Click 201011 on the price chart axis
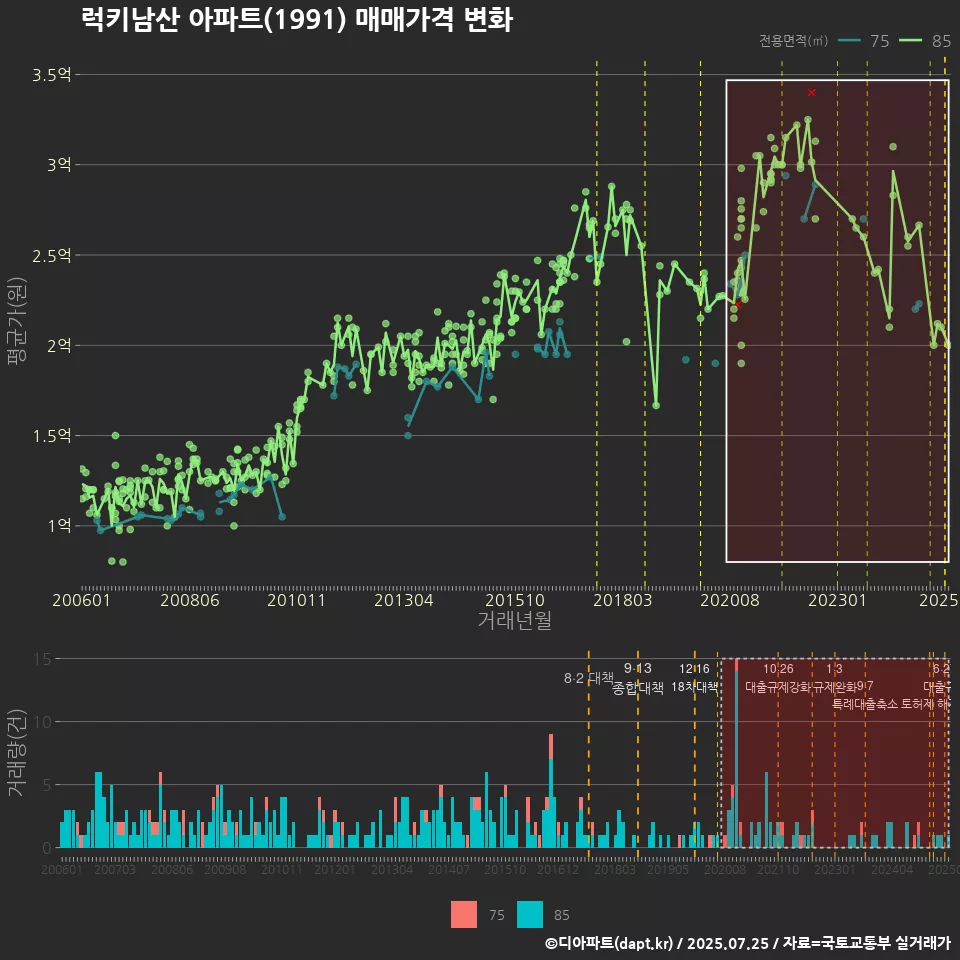 point(296,600)
